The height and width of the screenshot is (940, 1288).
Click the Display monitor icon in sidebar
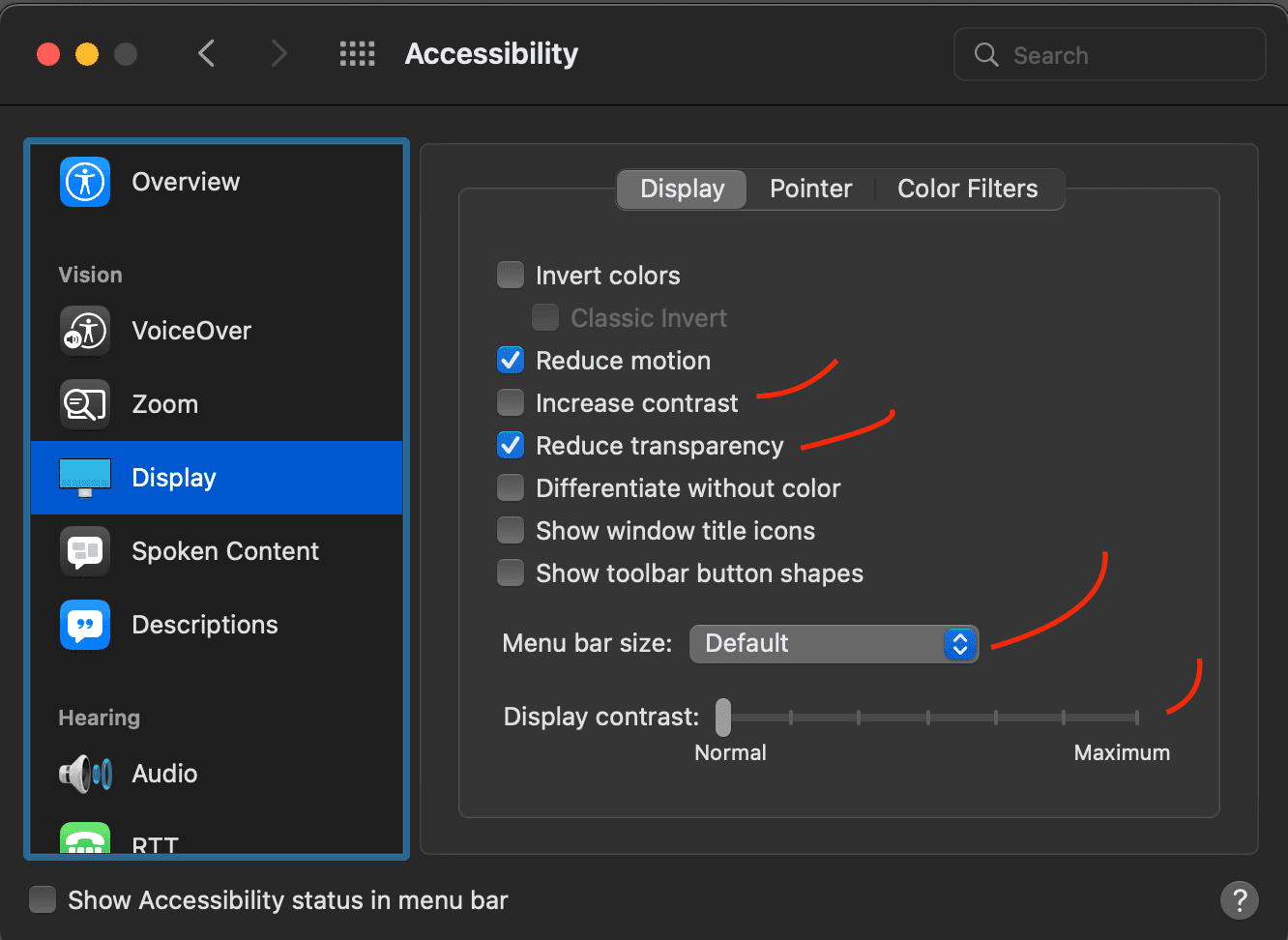pyautogui.click(x=85, y=477)
